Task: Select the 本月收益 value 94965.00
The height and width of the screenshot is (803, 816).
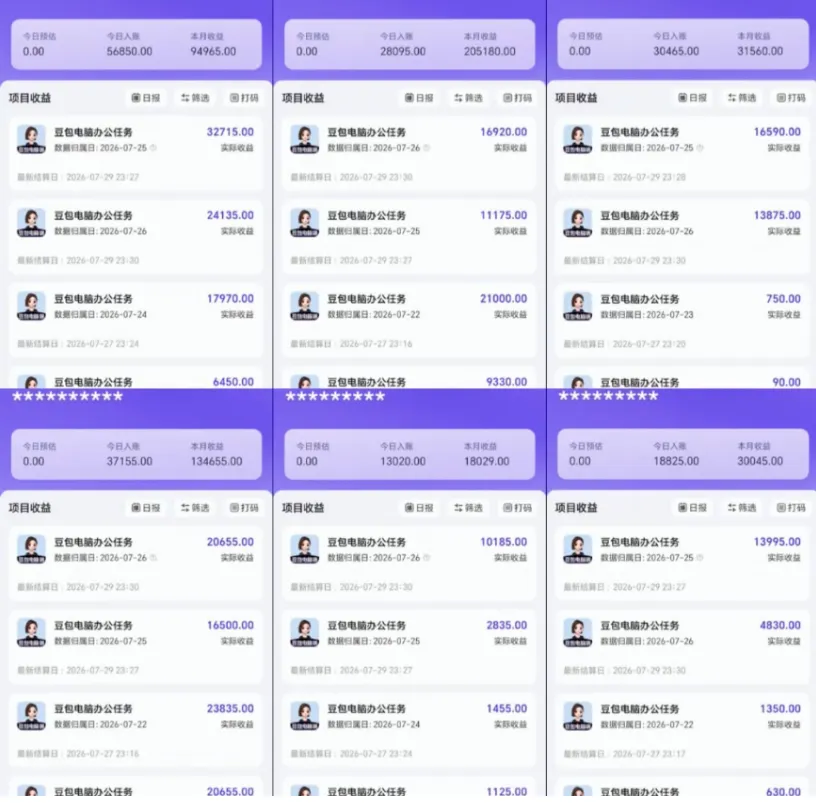Action: click(x=213, y=52)
